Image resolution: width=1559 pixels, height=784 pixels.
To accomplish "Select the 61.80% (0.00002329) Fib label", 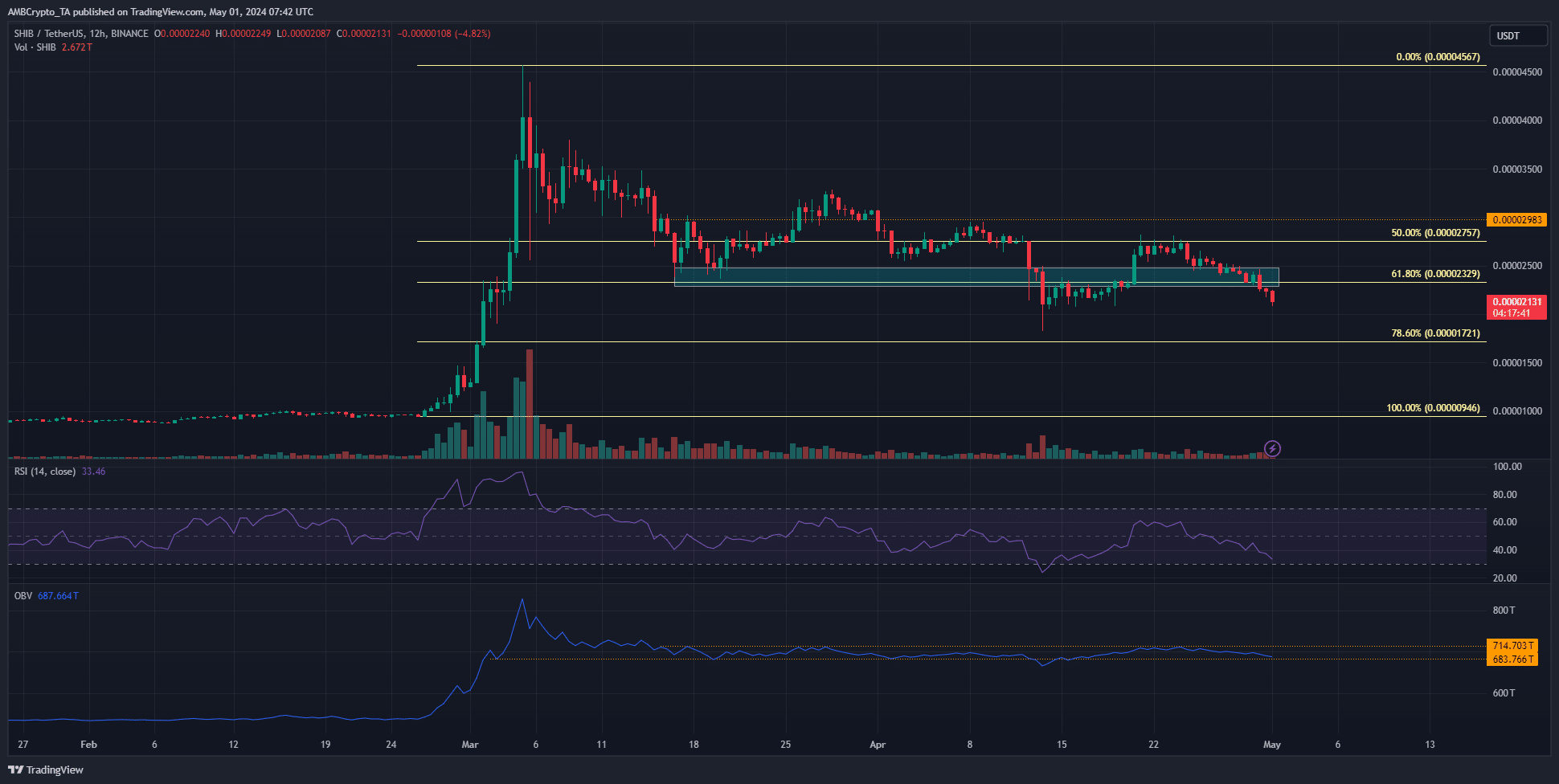I will pyautogui.click(x=1435, y=274).
